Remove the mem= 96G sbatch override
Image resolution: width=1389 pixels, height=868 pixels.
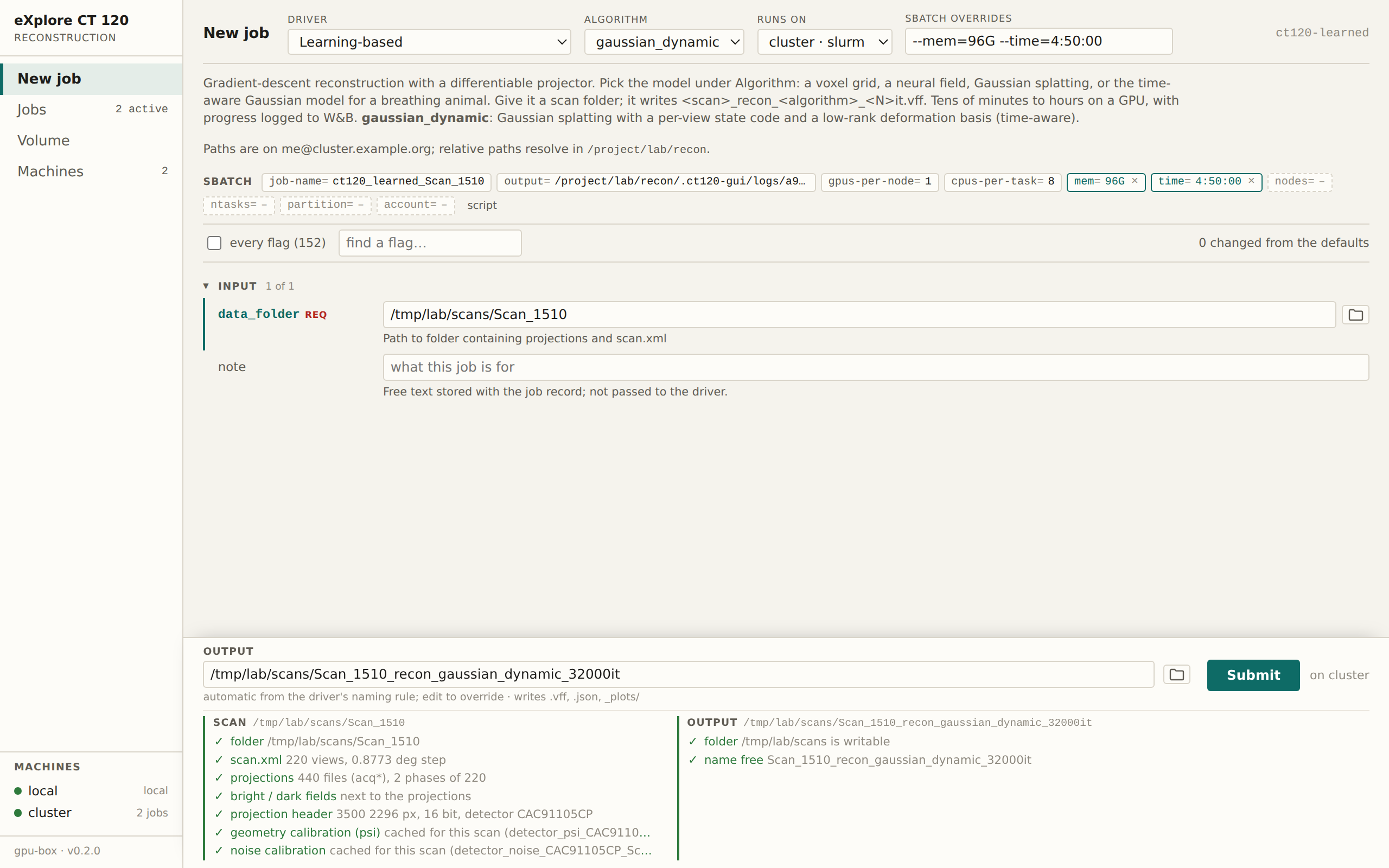(x=1134, y=181)
